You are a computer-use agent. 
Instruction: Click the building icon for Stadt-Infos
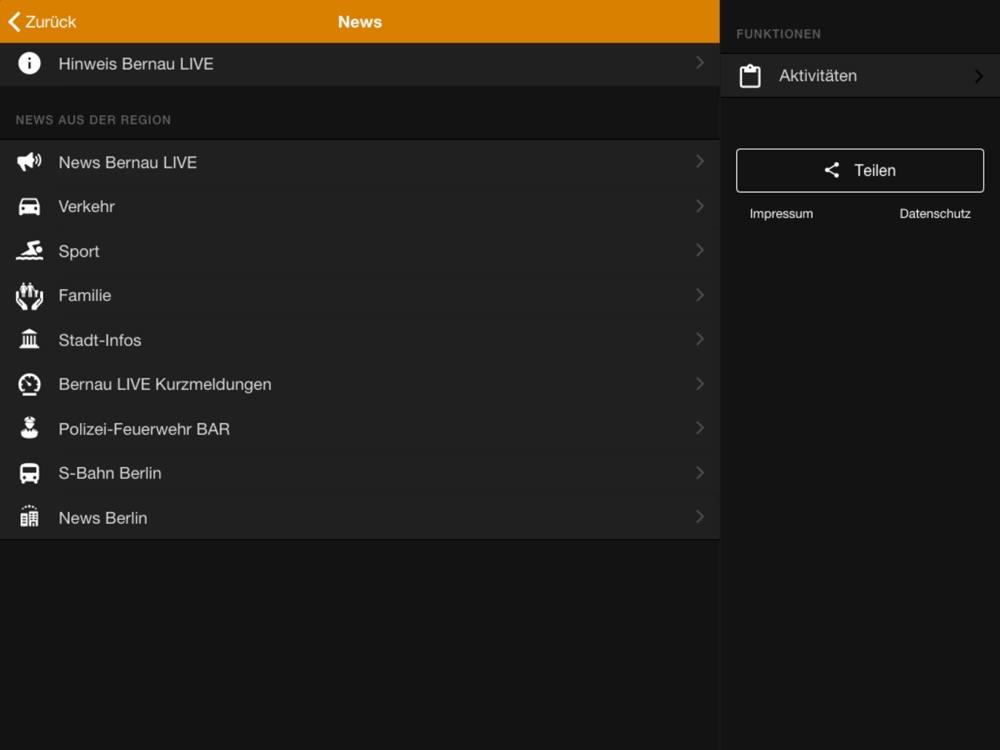click(x=29, y=340)
